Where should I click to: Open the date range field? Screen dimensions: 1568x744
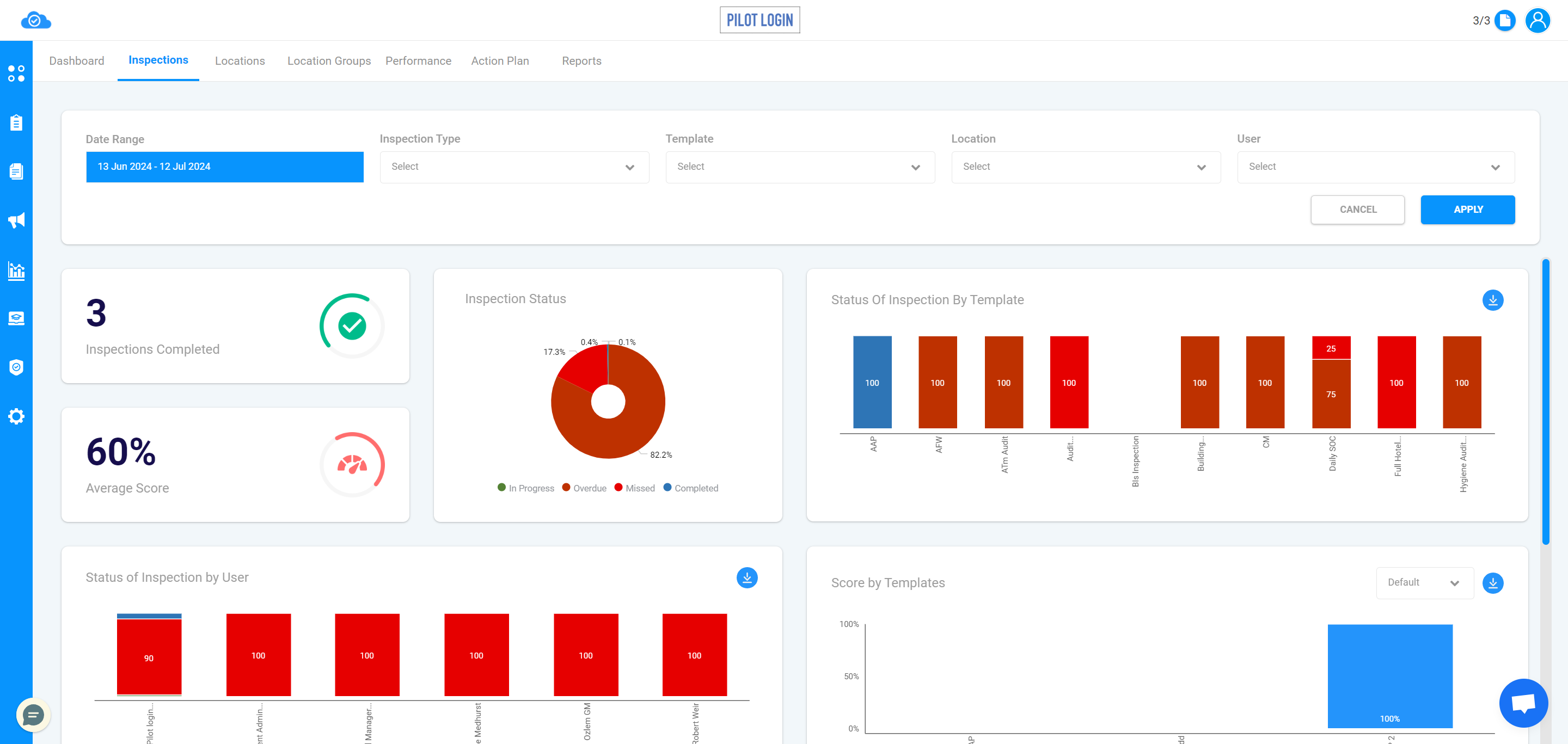(225, 167)
